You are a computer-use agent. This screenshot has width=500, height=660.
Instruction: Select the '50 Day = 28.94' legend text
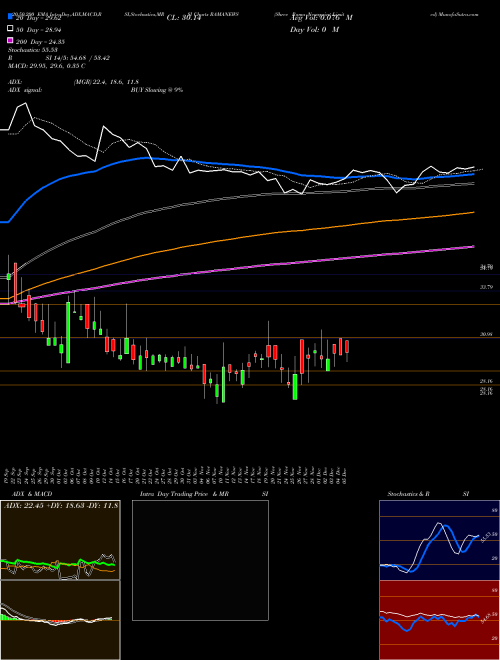(39, 31)
